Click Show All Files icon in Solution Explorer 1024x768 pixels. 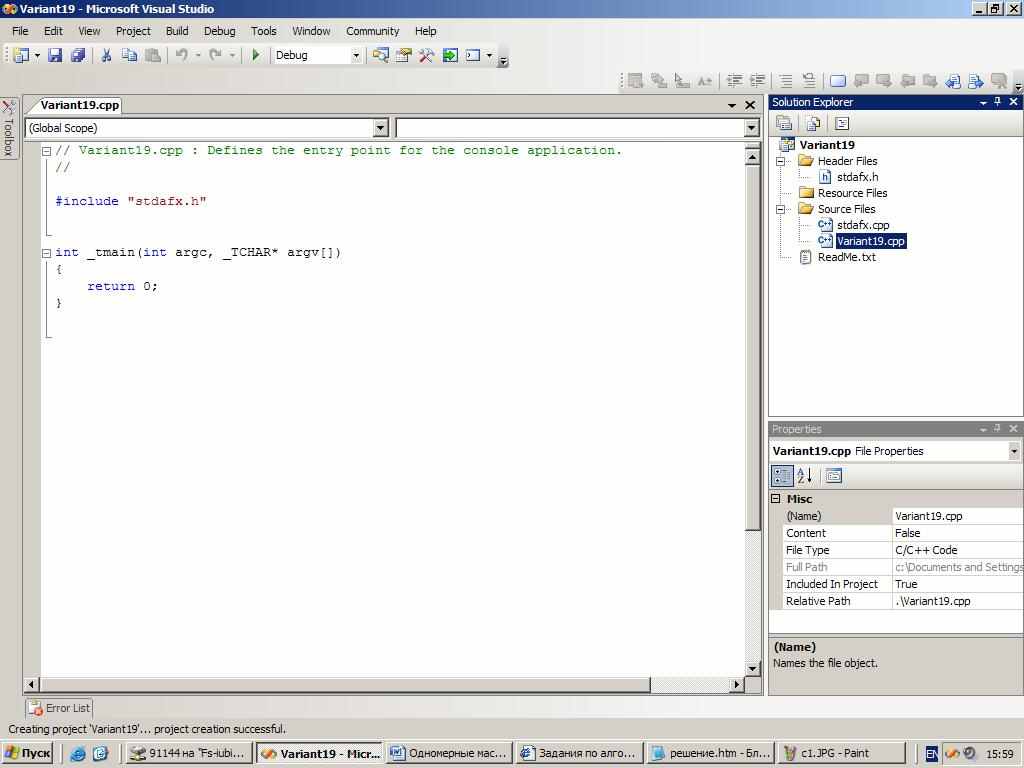click(813, 123)
